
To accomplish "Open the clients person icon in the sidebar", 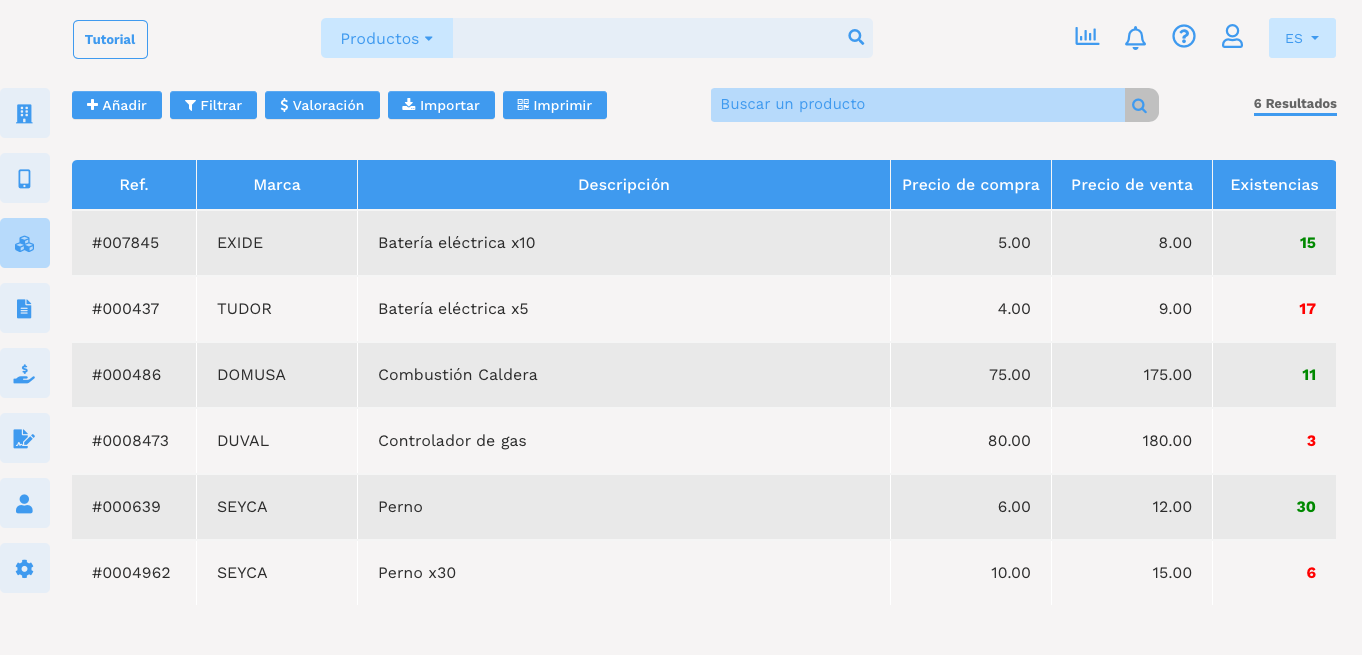I will (x=25, y=502).
